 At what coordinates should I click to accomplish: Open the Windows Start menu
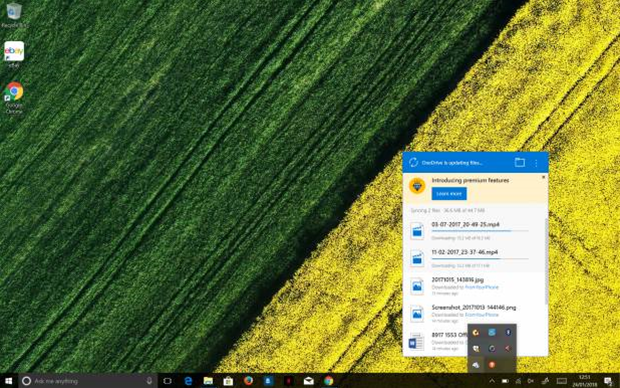point(9,381)
